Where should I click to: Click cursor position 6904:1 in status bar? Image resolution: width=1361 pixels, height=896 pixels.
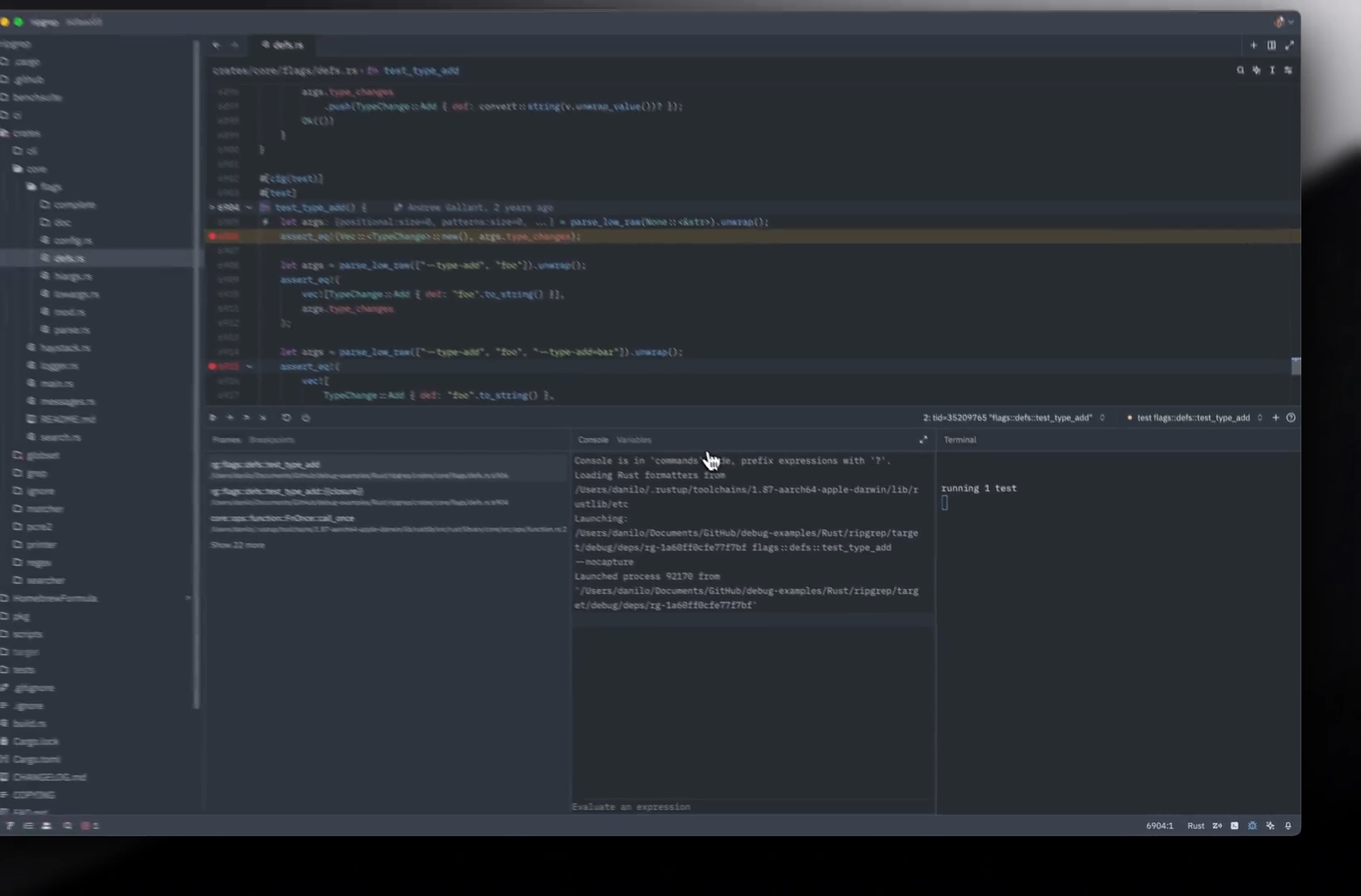1159,825
